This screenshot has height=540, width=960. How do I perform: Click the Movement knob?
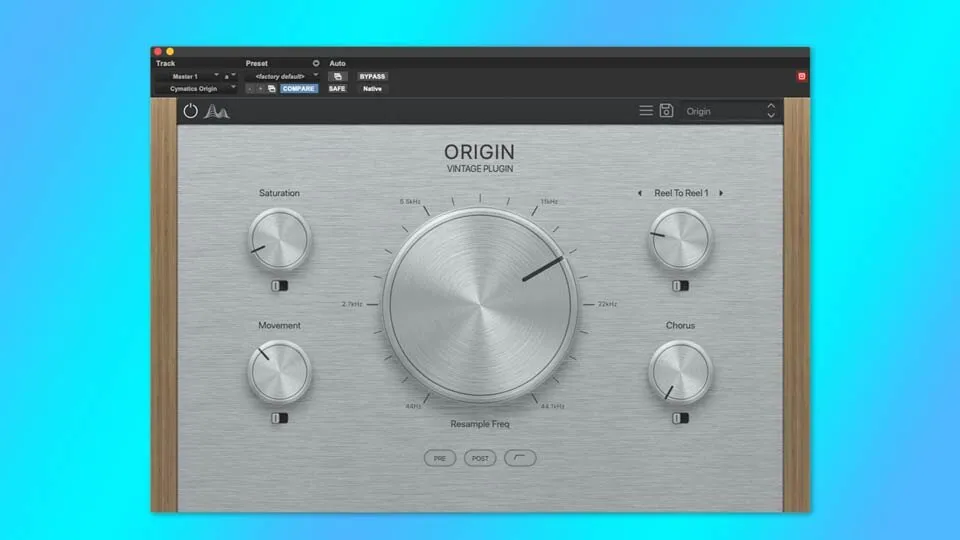coord(279,372)
